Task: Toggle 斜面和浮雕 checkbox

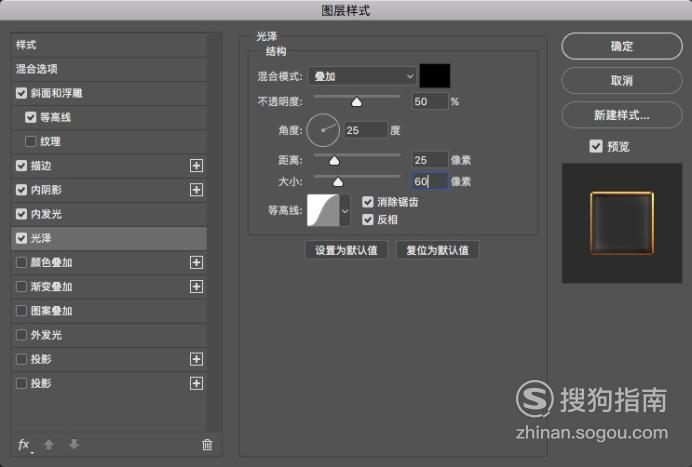Action: pyautogui.click(x=21, y=93)
